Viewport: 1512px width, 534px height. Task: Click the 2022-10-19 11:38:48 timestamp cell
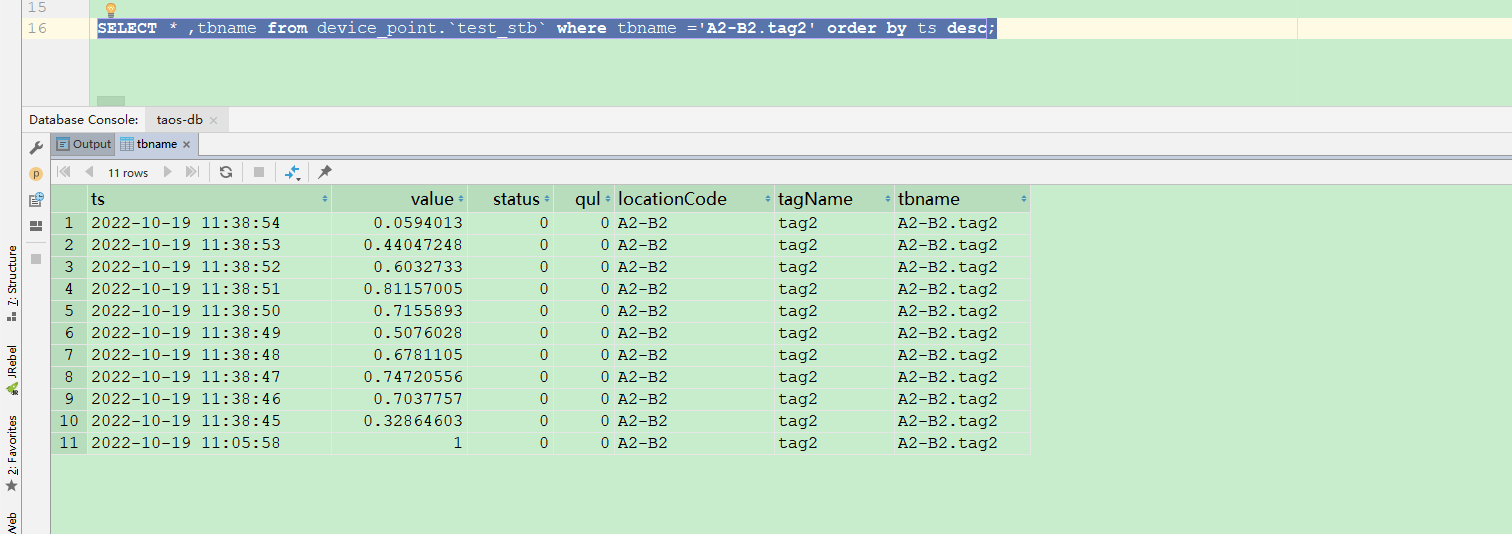[x=210, y=355]
